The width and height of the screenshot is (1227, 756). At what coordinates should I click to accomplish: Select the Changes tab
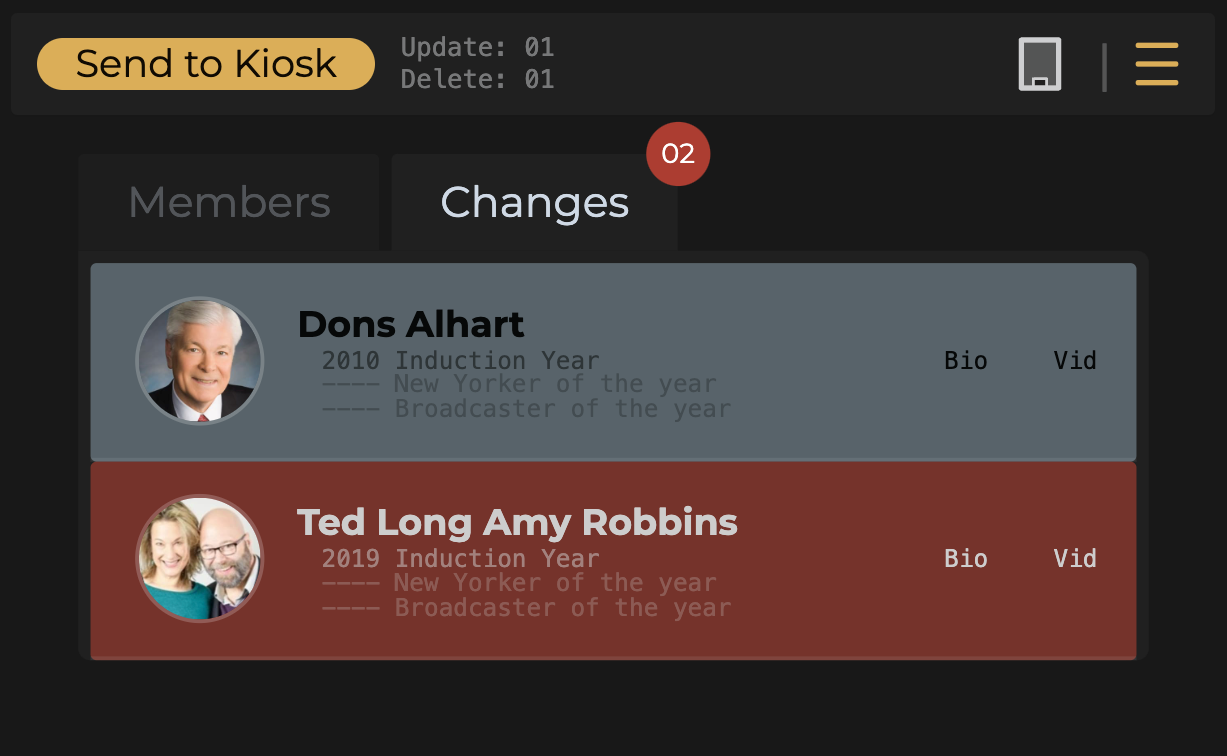point(534,203)
